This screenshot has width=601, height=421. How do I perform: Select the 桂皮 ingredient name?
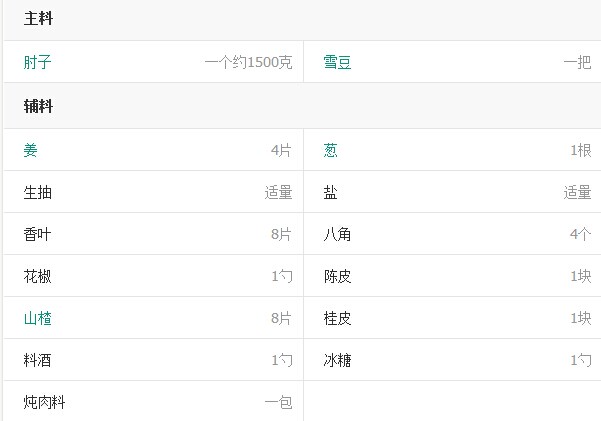(x=337, y=319)
